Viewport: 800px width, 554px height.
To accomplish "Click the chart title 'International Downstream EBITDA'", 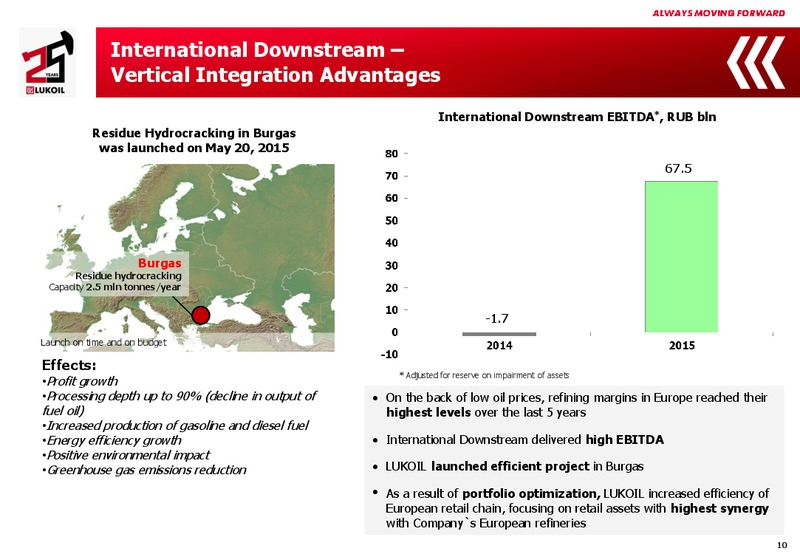I will click(577, 117).
